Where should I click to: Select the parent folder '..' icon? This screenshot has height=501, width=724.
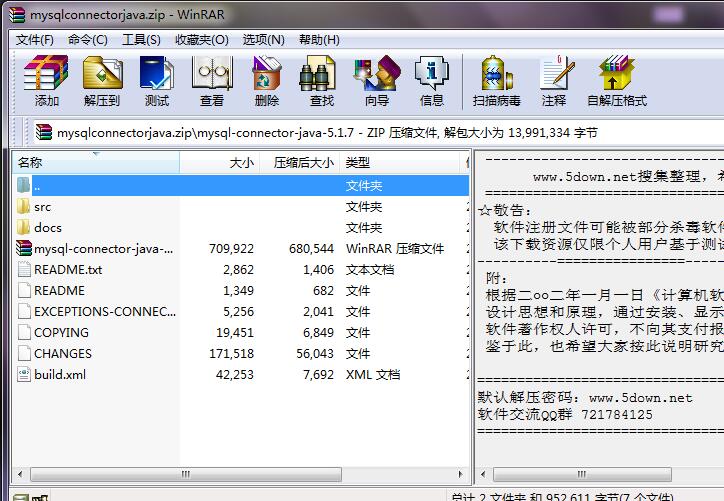24,185
